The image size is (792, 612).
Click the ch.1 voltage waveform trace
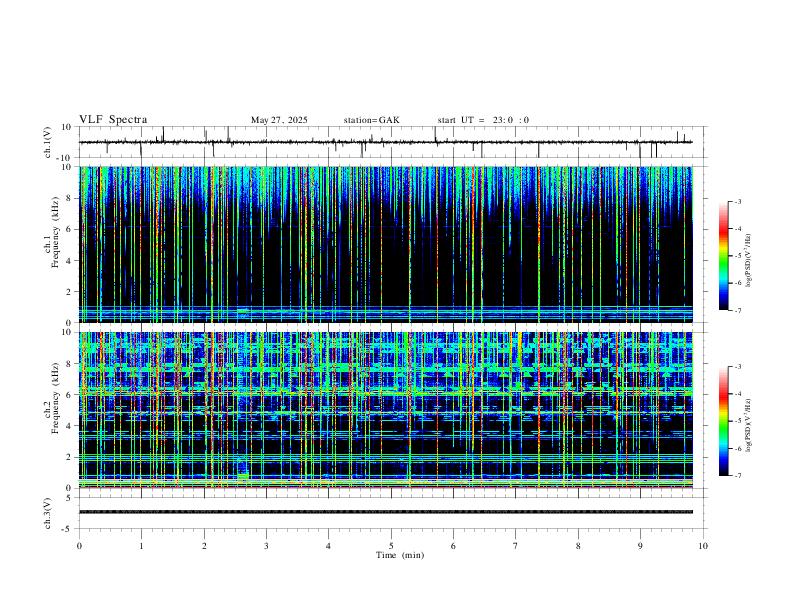click(x=385, y=142)
